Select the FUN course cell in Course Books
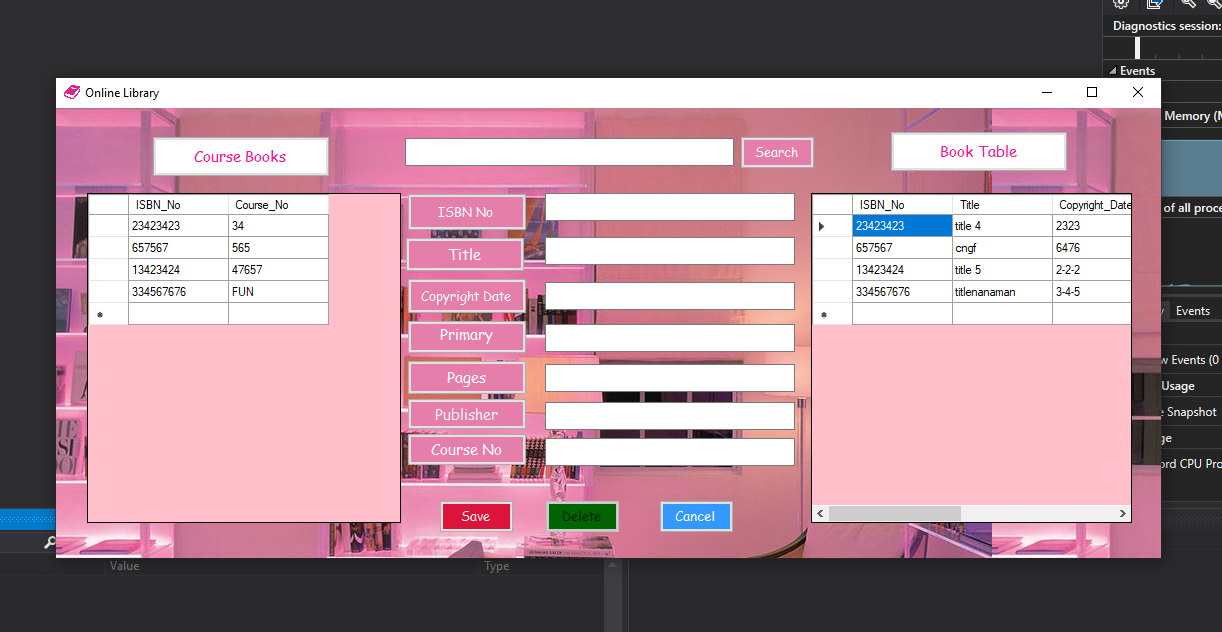Viewport: 1222px width, 632px height. tap(278, 292)
